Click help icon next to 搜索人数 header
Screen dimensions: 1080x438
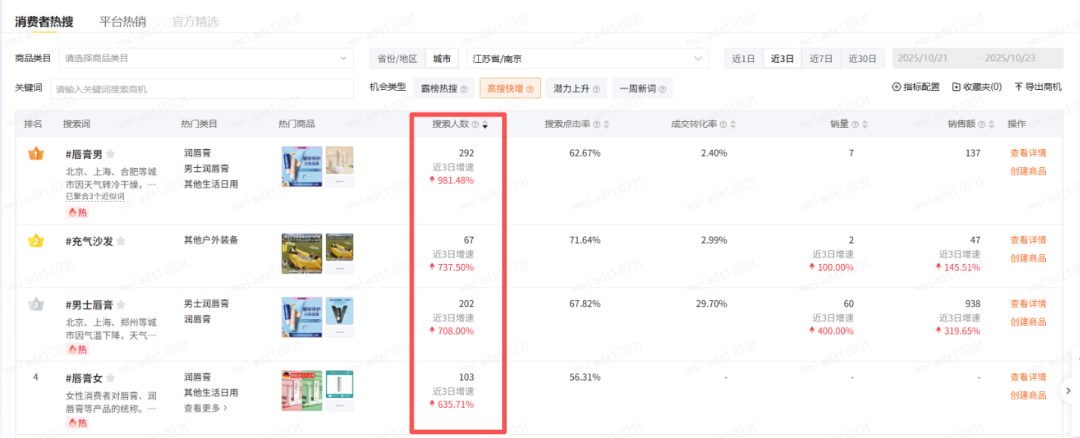pos(475,125)
